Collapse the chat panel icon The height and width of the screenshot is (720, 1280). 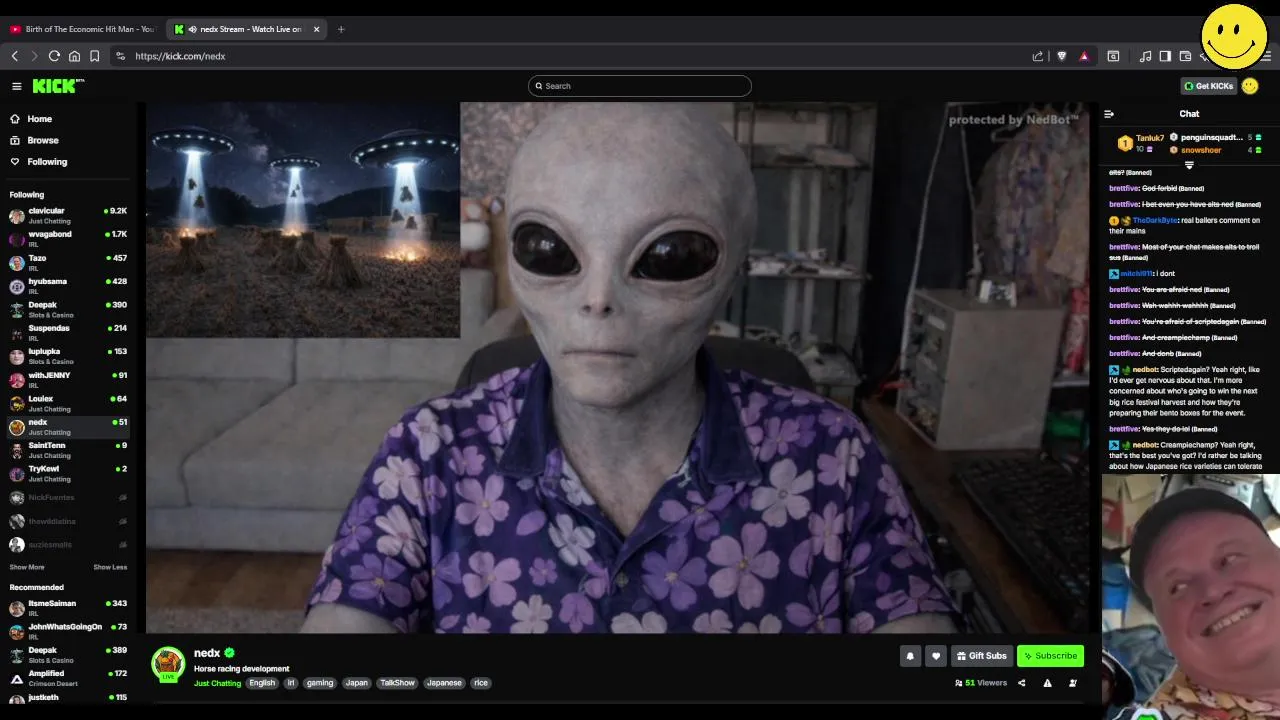click(x=1109, y=114)
